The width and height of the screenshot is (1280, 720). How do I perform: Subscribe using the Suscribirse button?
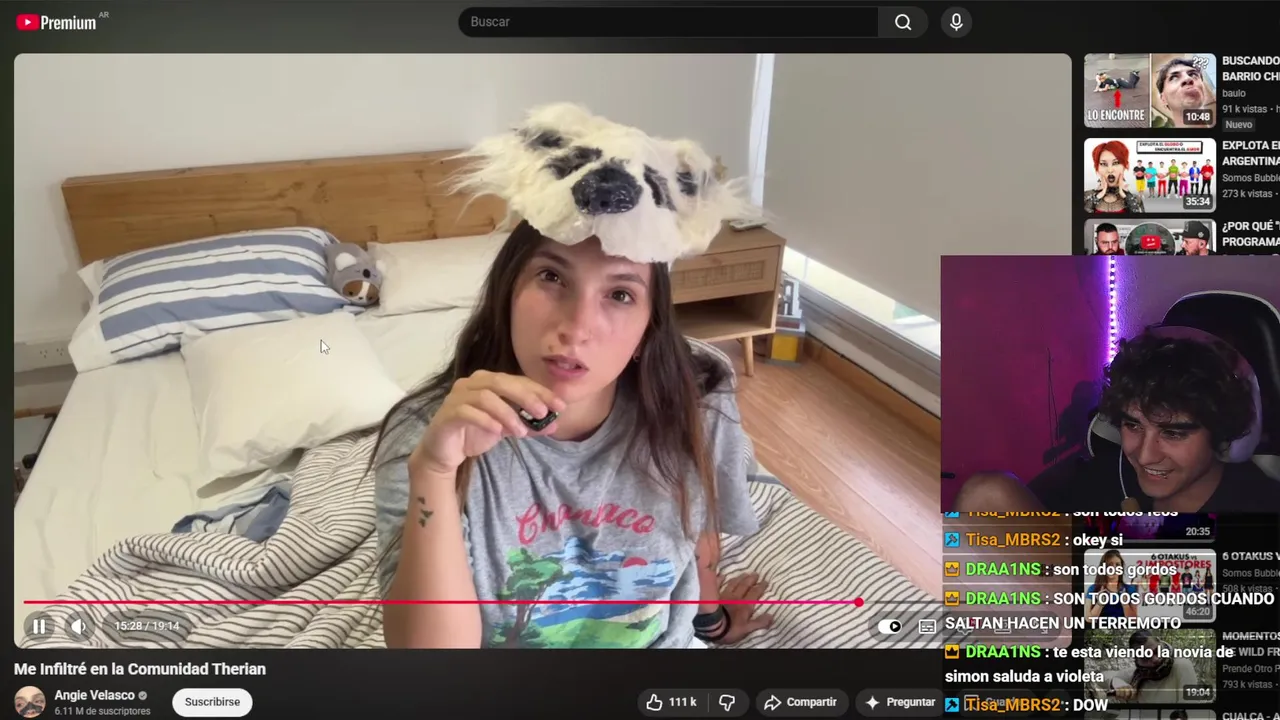(212, 702)
